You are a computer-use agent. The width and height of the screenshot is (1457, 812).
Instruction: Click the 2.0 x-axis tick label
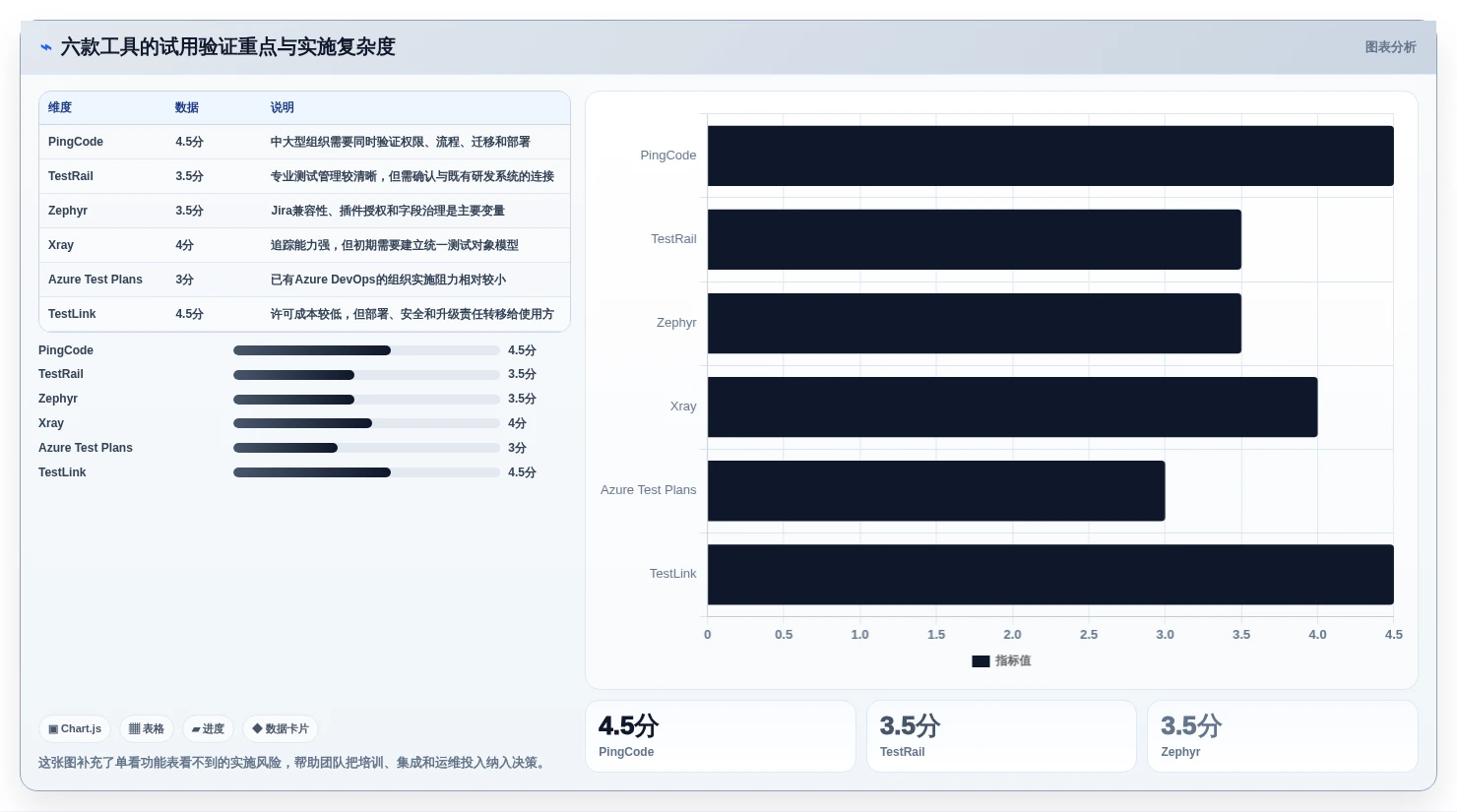click(1012, 635)
